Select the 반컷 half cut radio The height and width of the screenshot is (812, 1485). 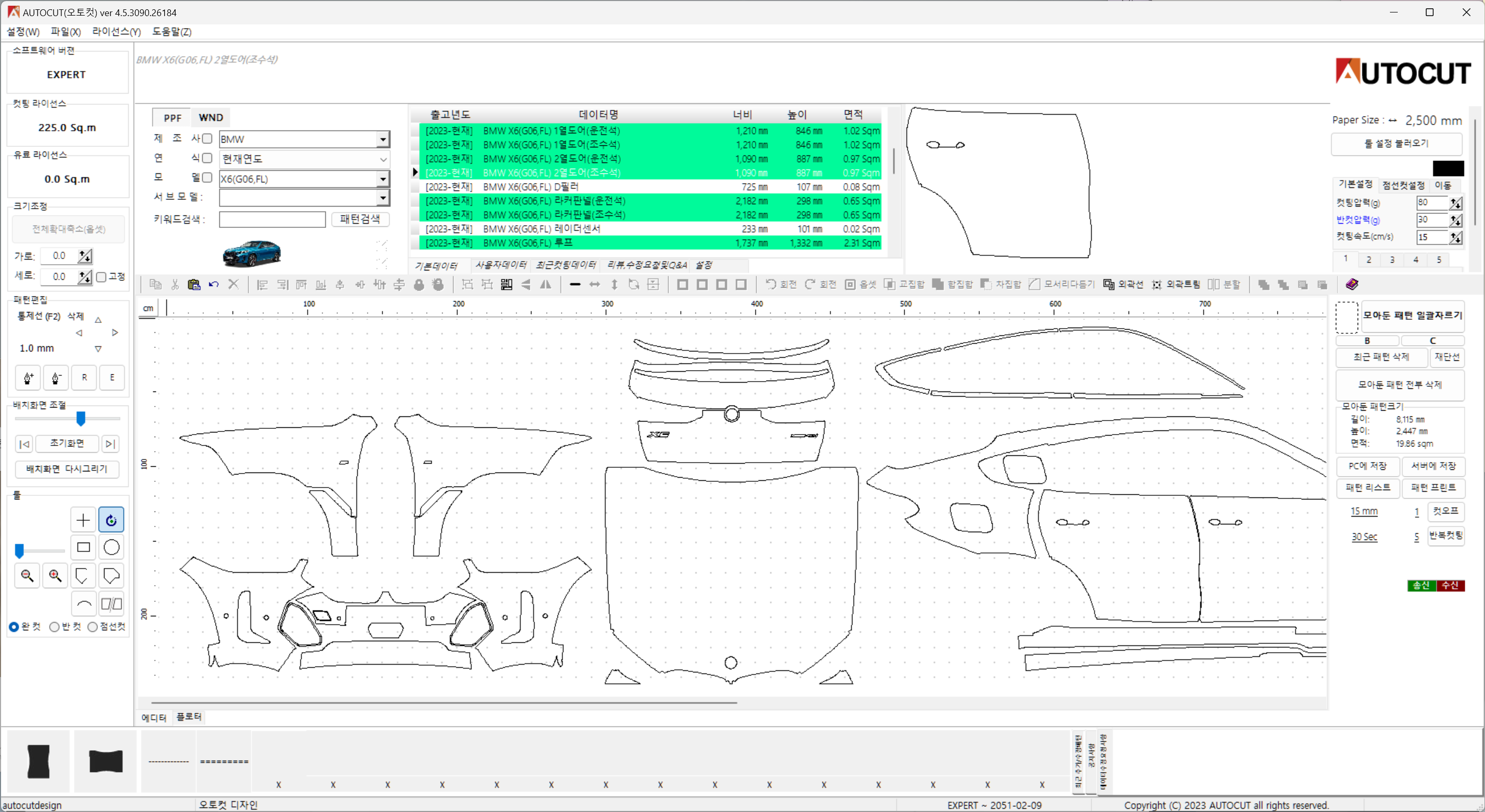(x=54, y=627)
